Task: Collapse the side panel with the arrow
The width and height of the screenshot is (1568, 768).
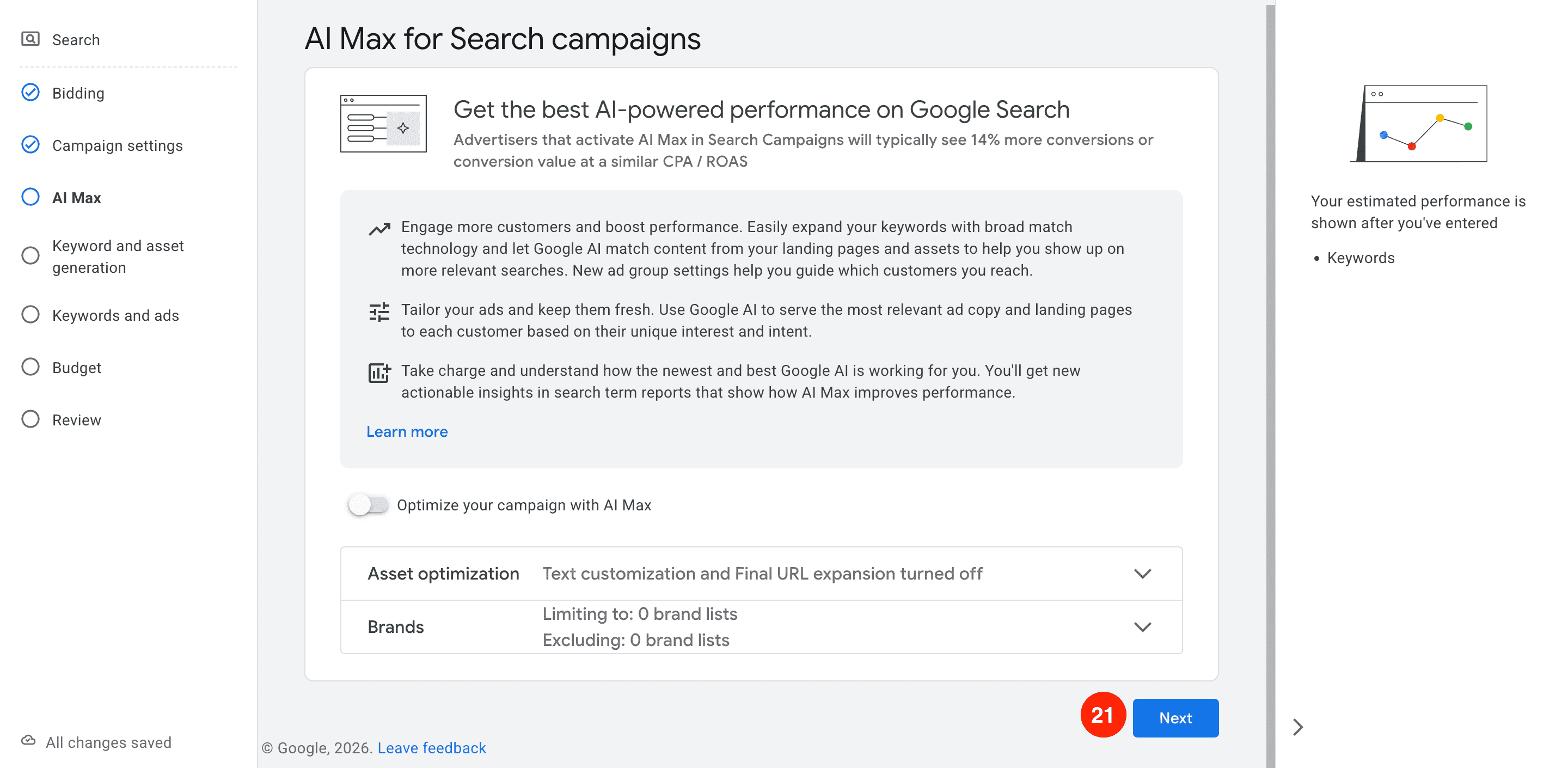Action: [1298, 727]
